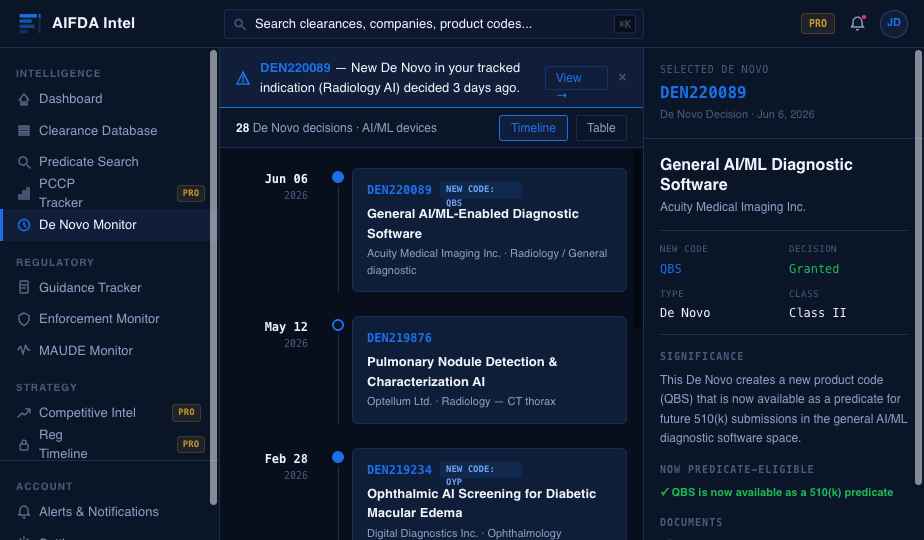This screenshot has width=924, height=540.
Task: Click the PRO badge beside Reg Timeline
Action: coord(190,444)
